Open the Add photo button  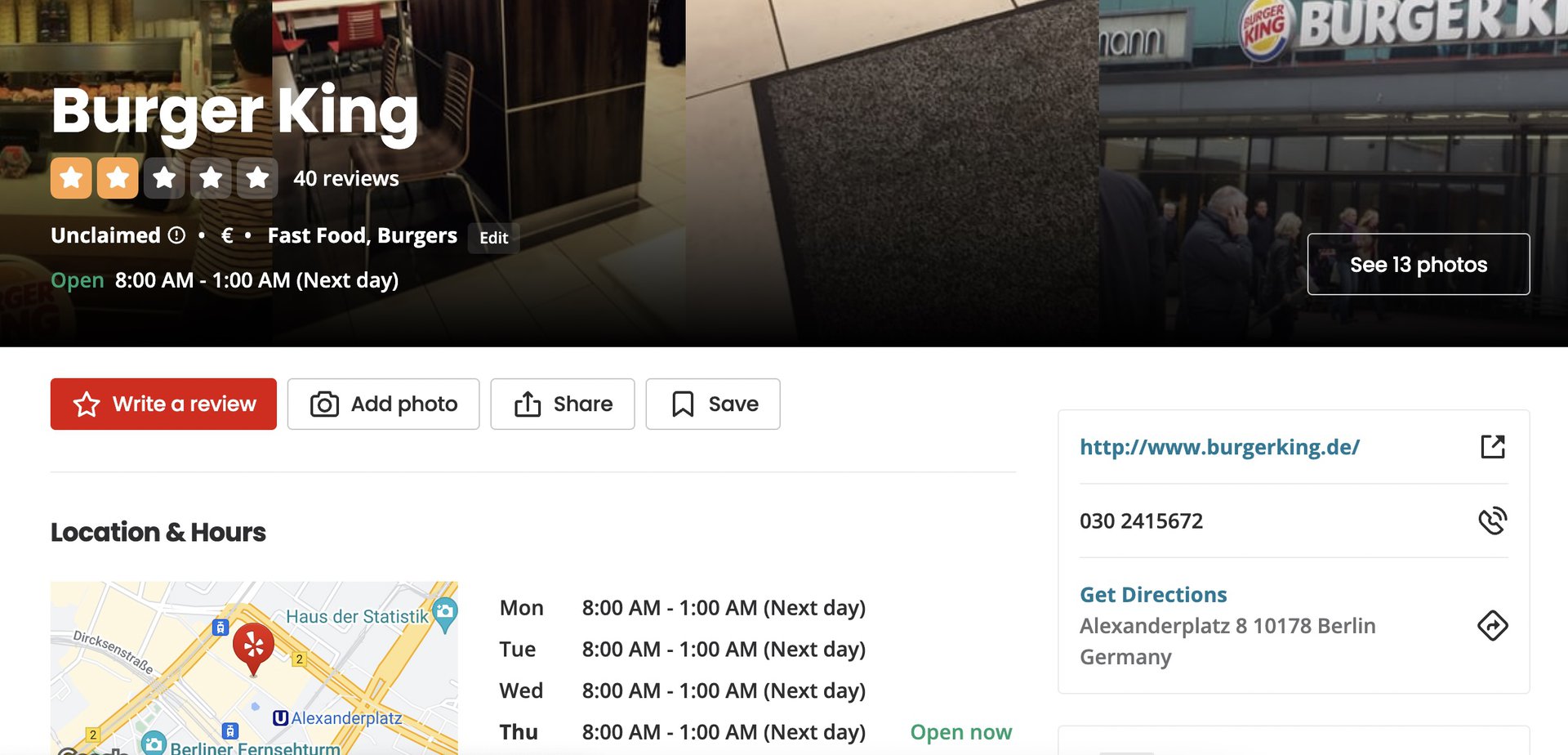pos(383,404)
